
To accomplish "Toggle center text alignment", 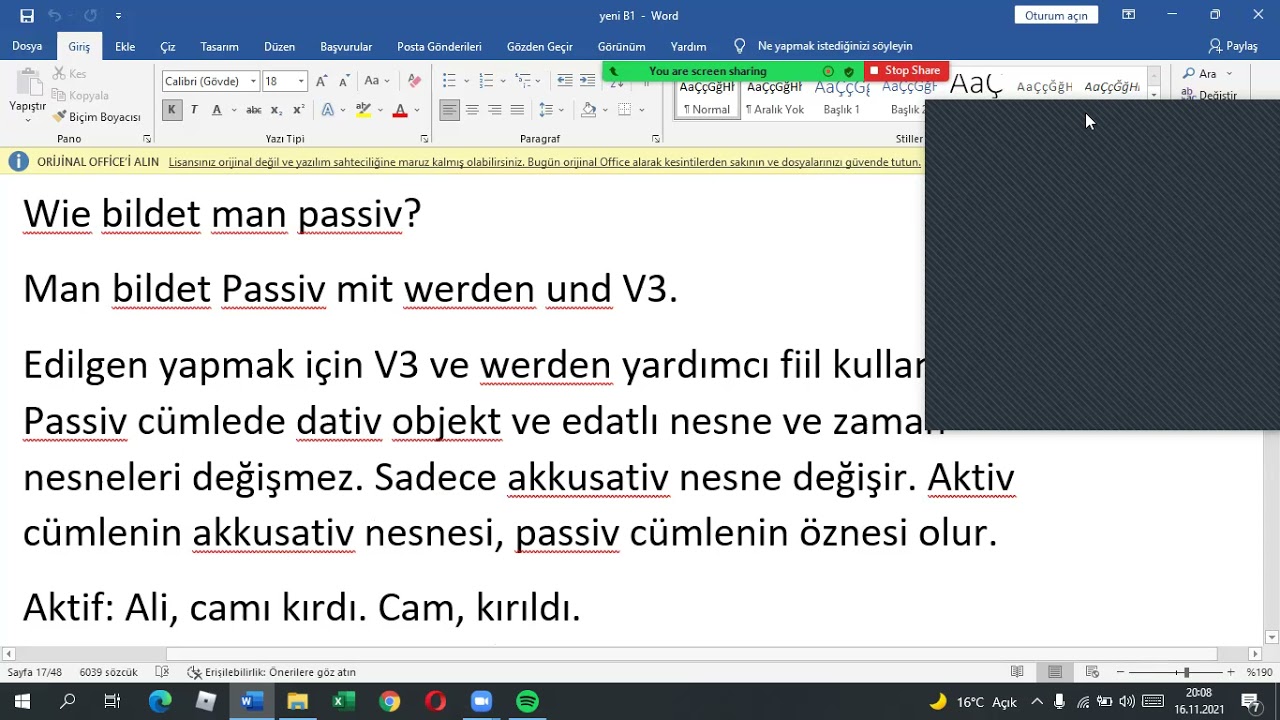I will pyautogui.click(x=472, y=110).
